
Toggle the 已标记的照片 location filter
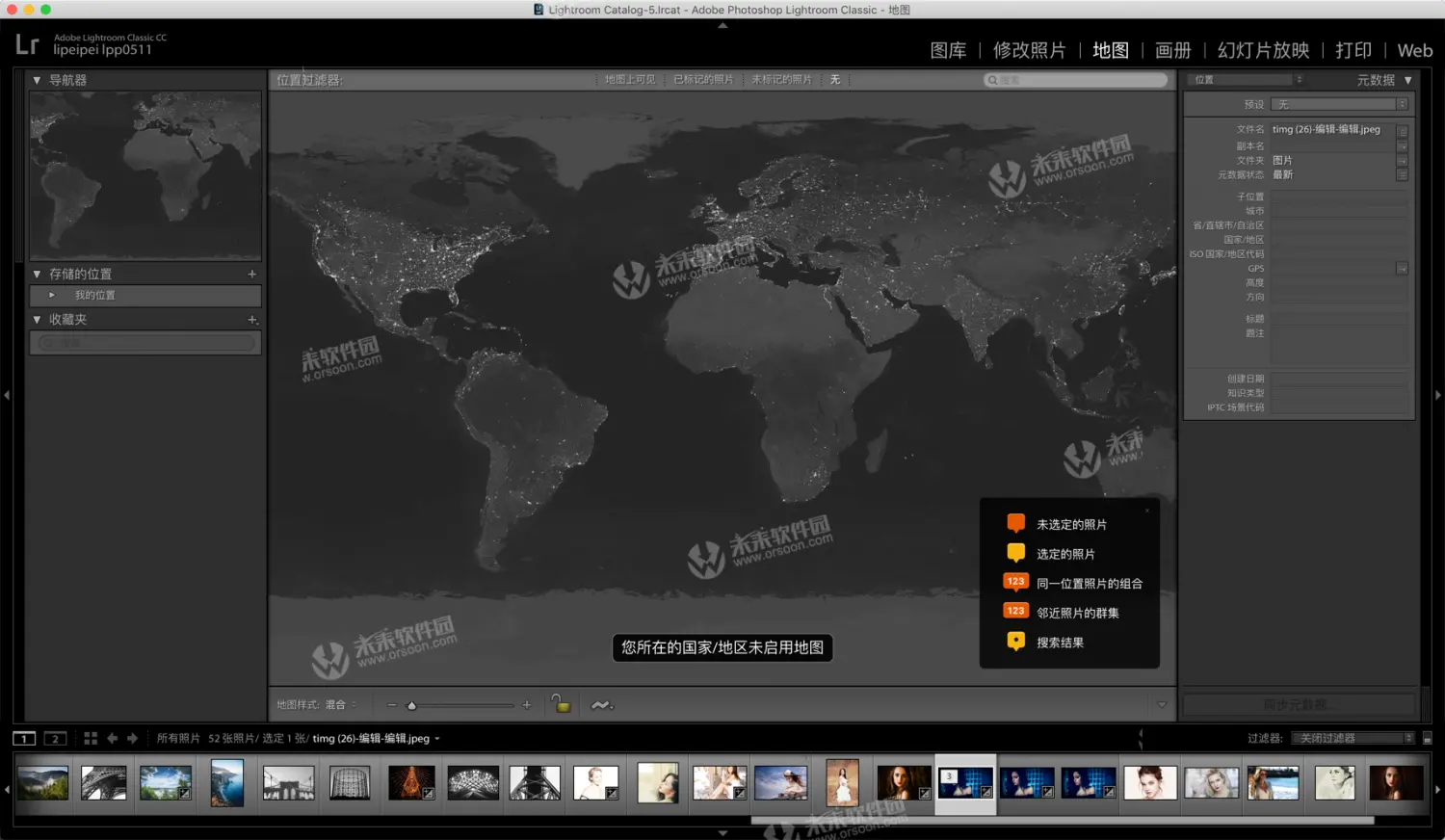coord(703,80)
